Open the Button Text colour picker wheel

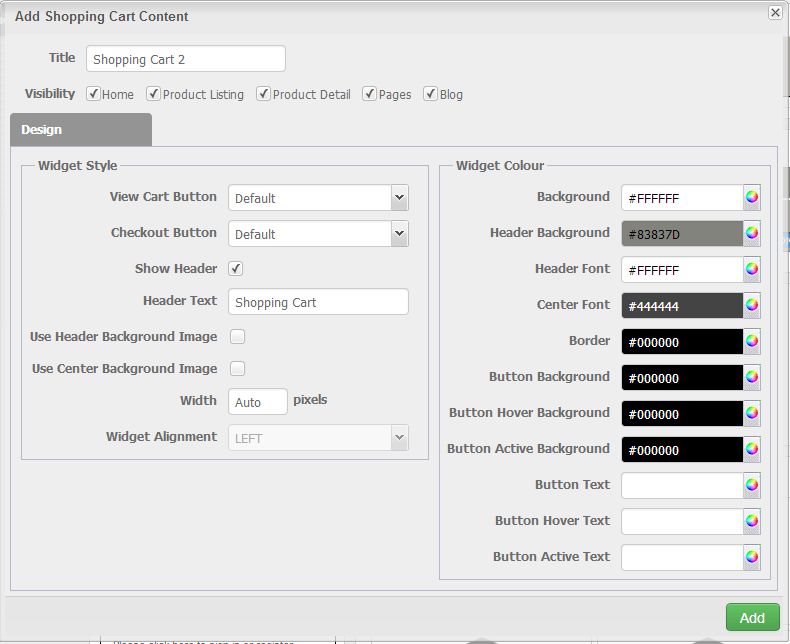click(x=752, y=485)
